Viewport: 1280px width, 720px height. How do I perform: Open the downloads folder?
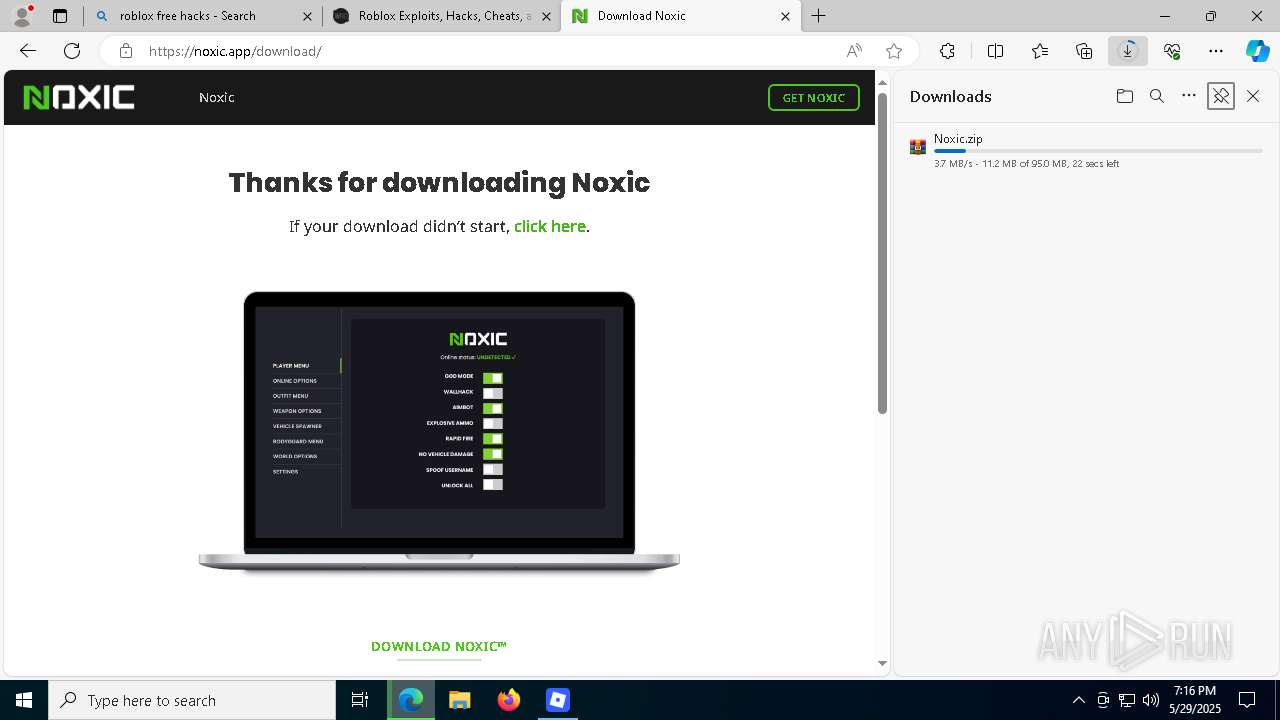coord(1125,96)
